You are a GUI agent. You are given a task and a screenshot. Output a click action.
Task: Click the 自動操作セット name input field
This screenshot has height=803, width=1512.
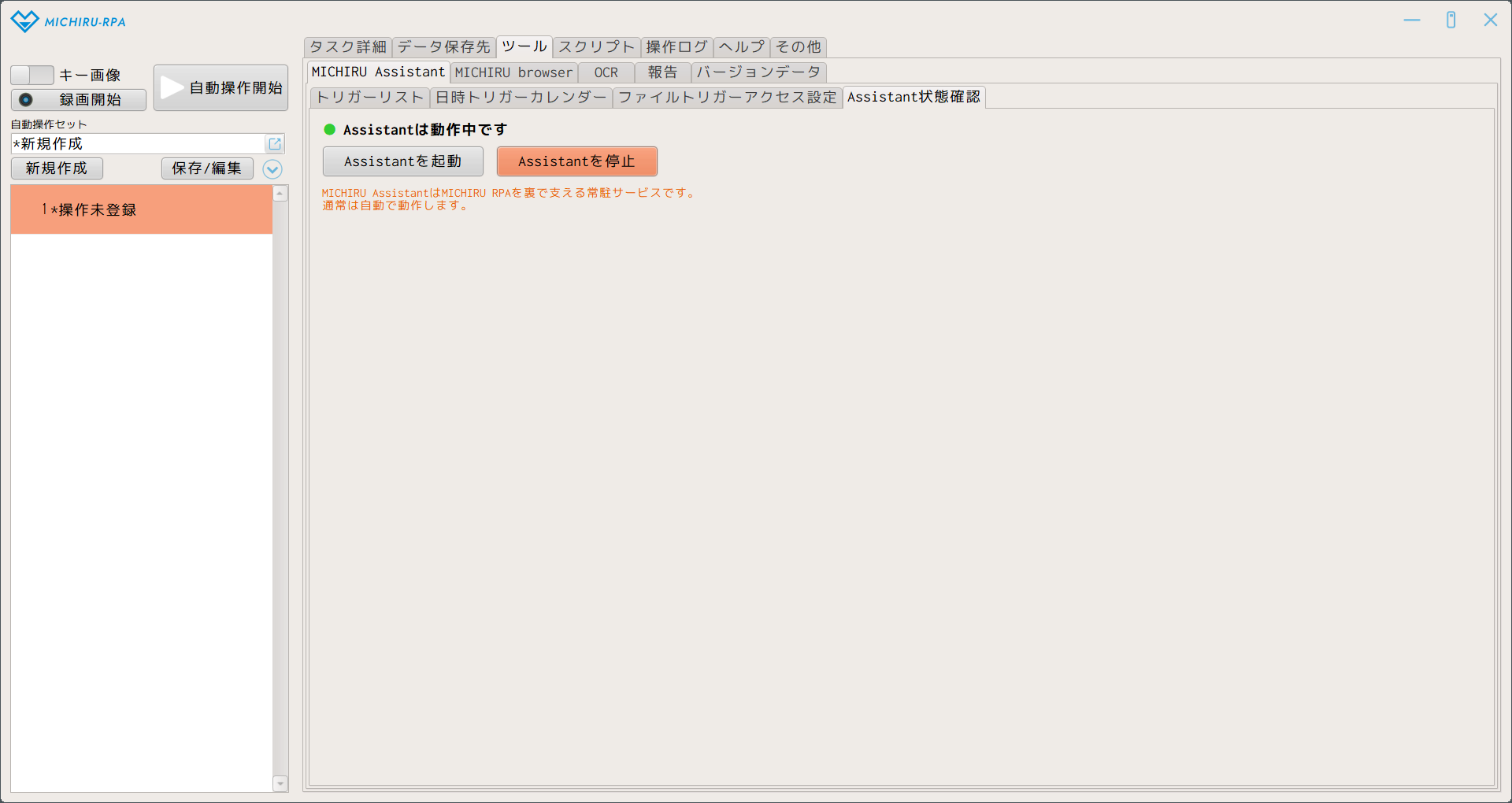click(x=138, y=144)
